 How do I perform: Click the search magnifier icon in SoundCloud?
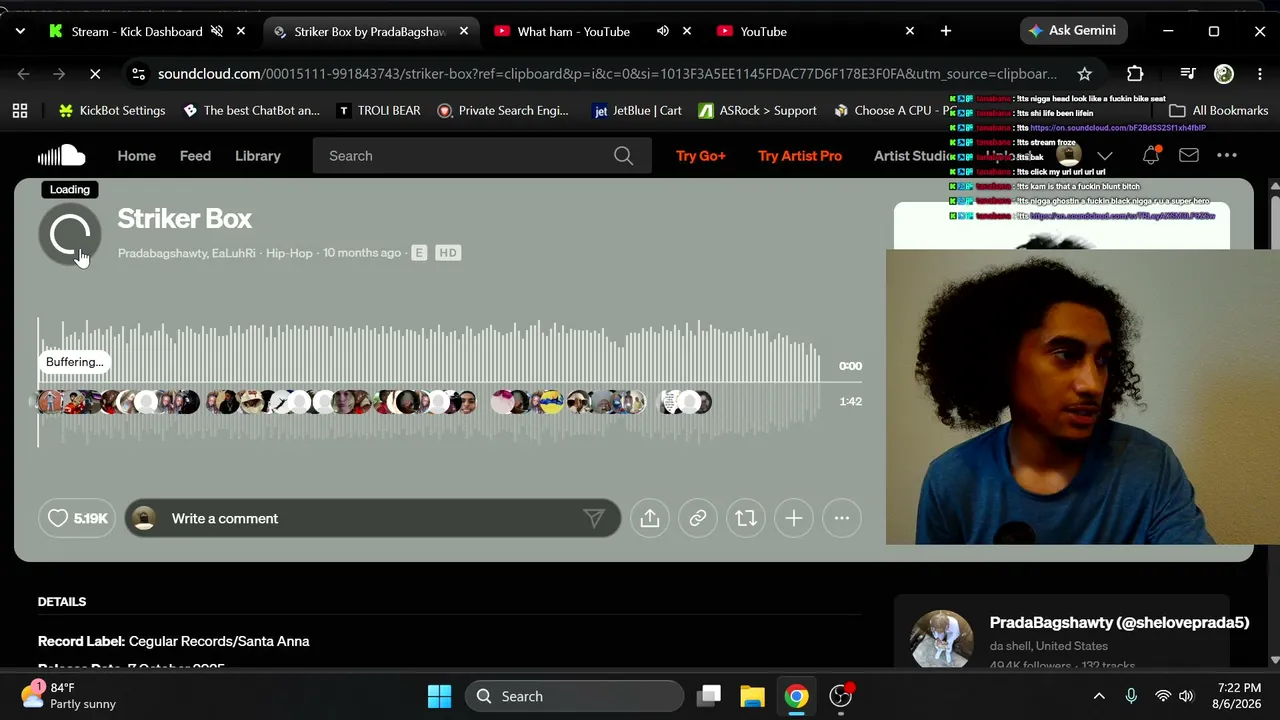point(623,156)
